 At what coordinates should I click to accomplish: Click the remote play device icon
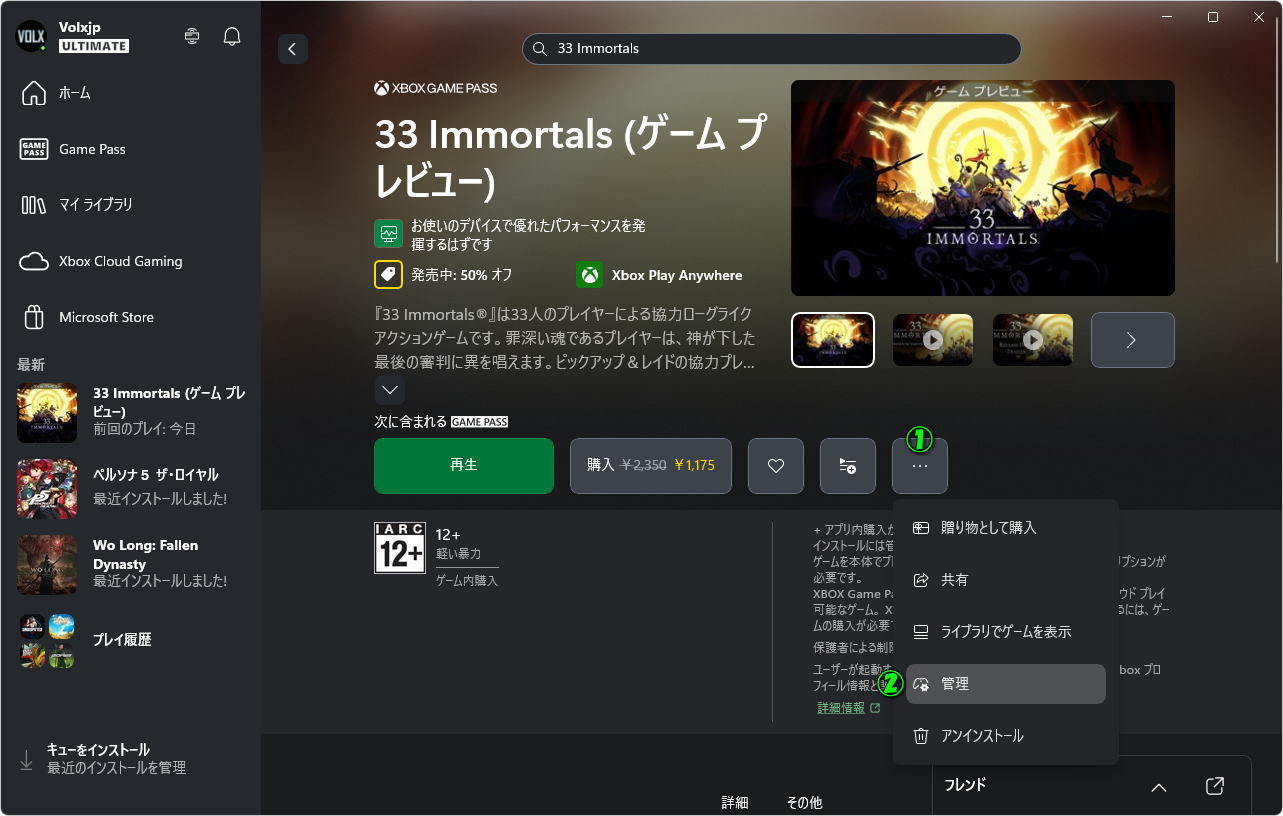(x=192, y=37)
